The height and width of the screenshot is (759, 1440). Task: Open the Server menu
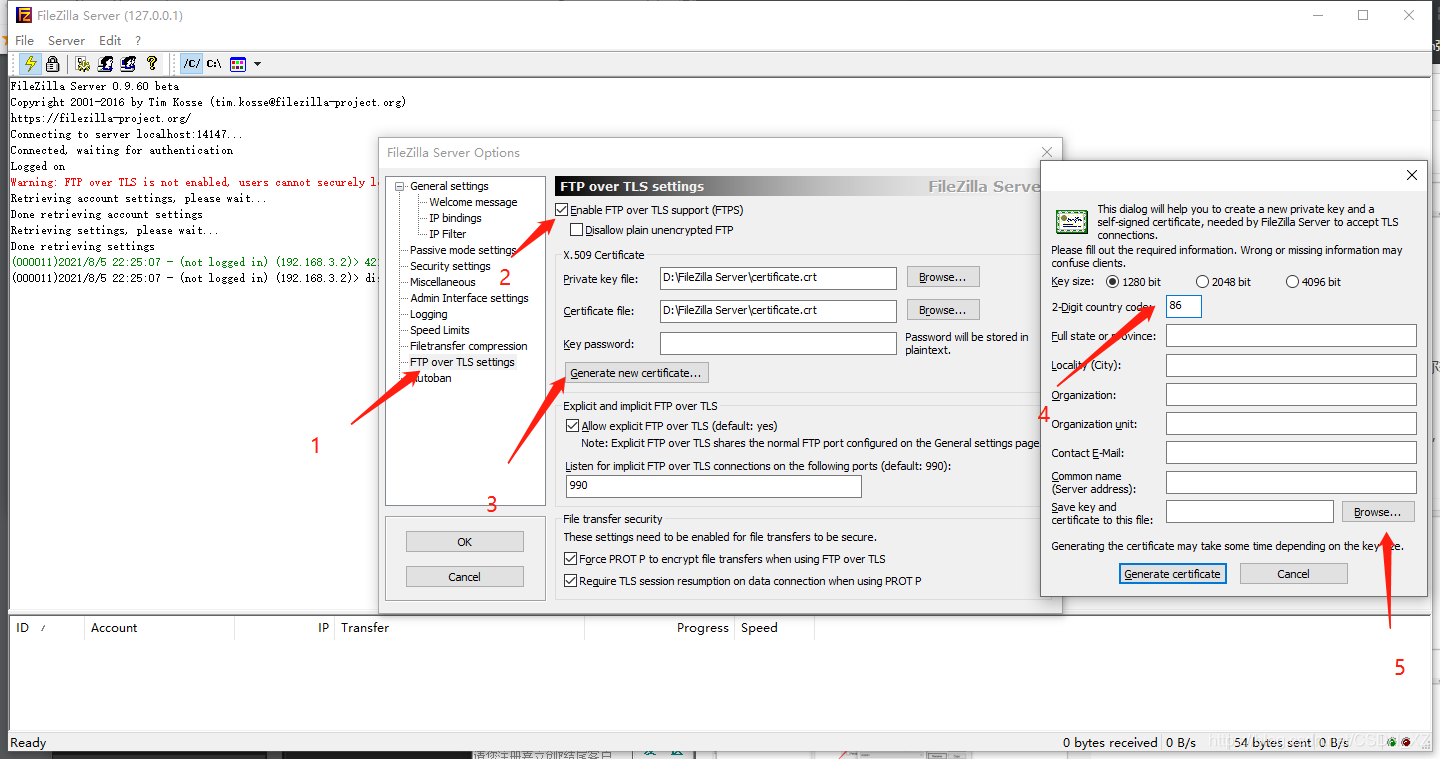pyautogui.click(x=66, y=40)
